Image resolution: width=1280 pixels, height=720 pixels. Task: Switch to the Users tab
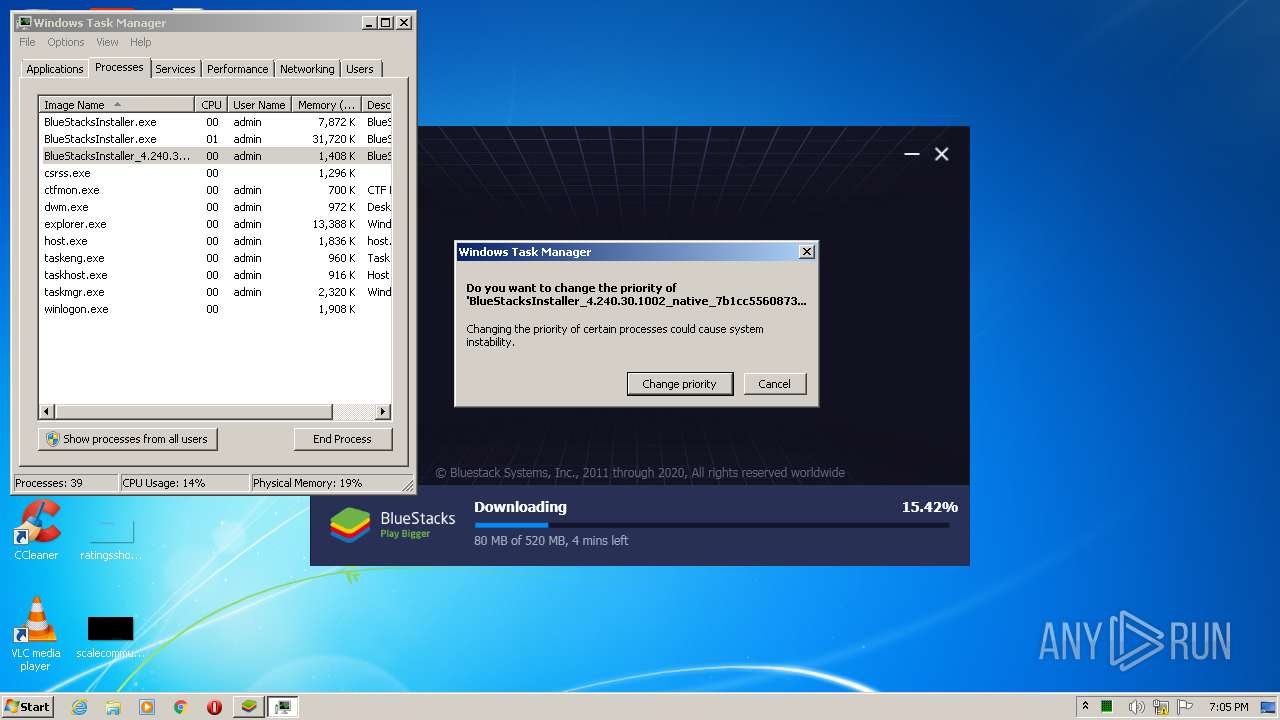pyautogui.click(x=360, y=69)
